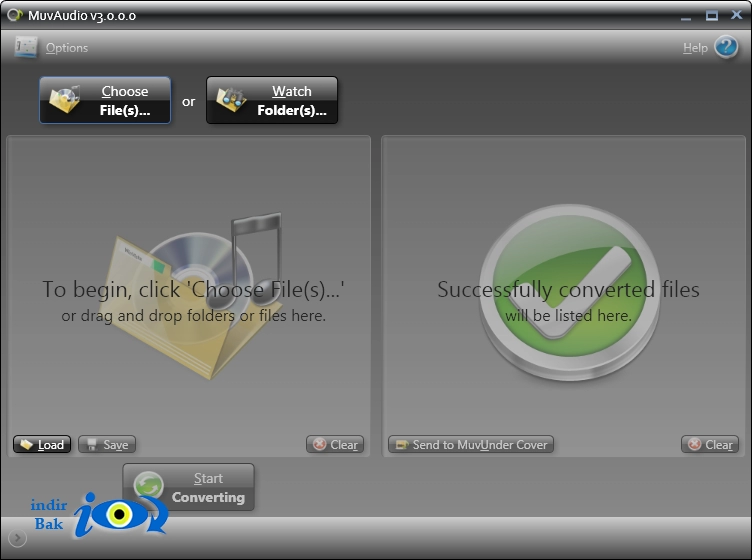The width and height of the screenshot is (752, 560).
Task: Click the blue question mark Help icon
Action: click(726, 47)
